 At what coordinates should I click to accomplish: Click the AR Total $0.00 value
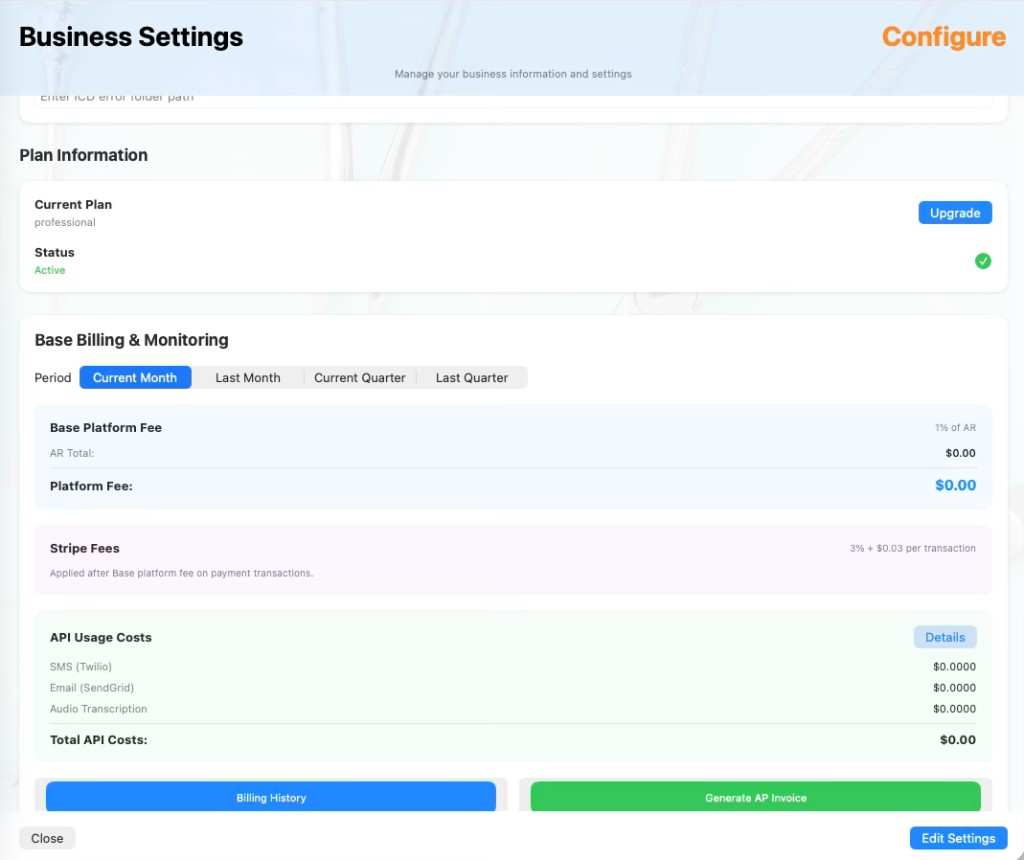[x=960, y=453]
